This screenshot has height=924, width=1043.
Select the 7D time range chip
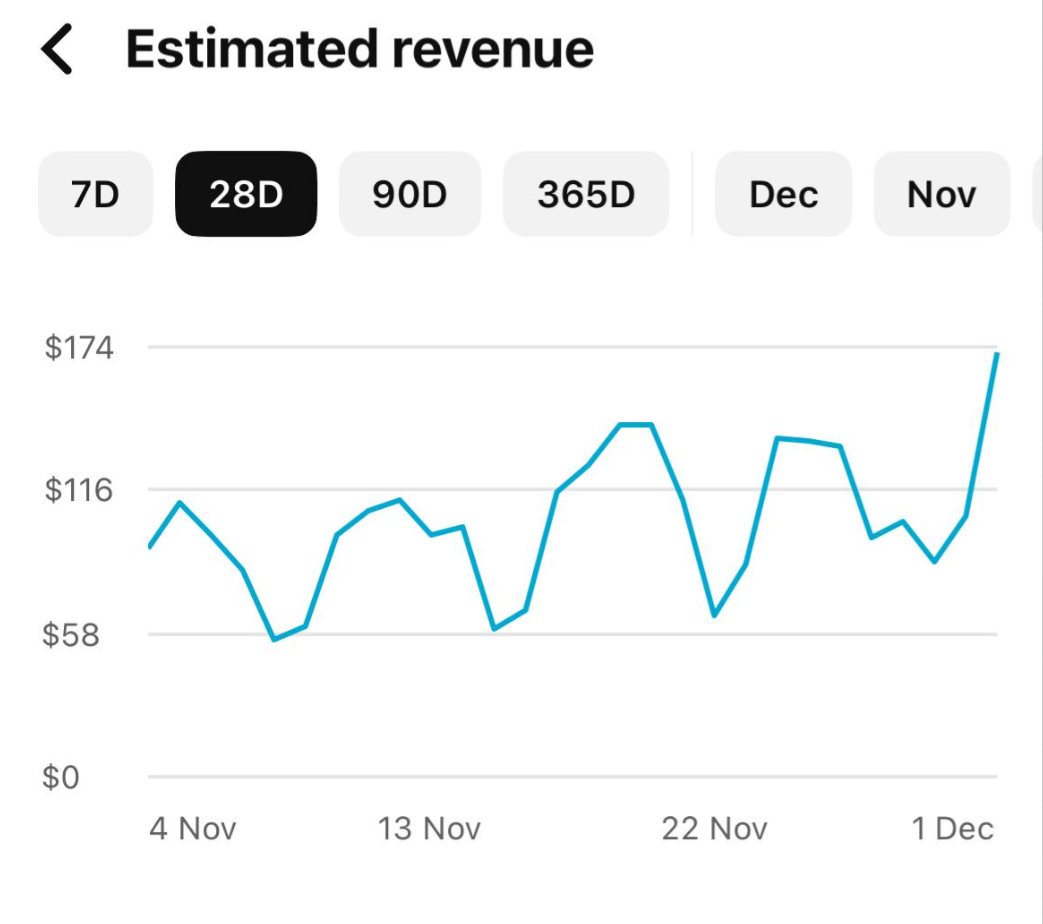[95, 194]
